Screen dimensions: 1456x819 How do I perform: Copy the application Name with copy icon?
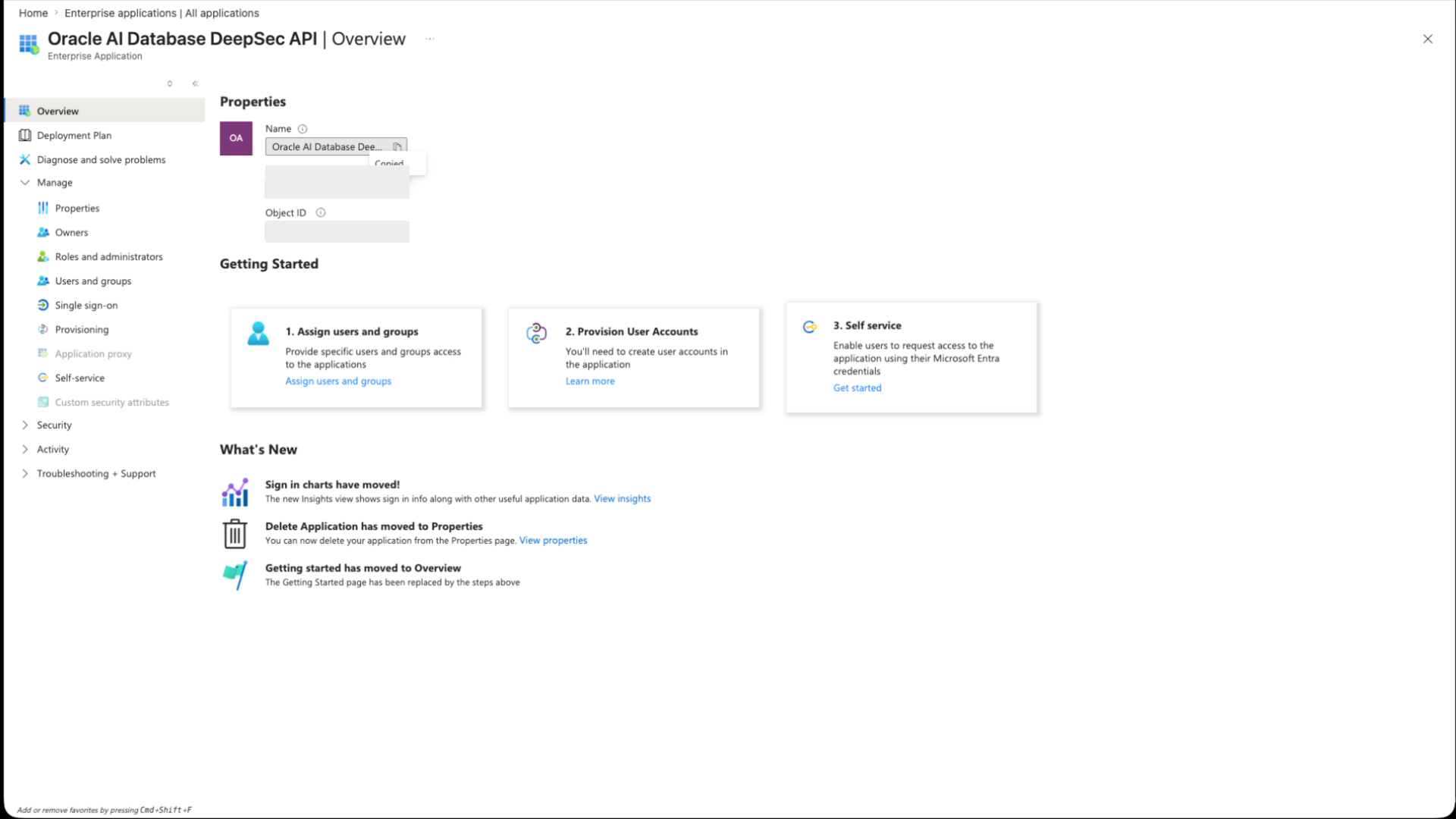point(397,146)
